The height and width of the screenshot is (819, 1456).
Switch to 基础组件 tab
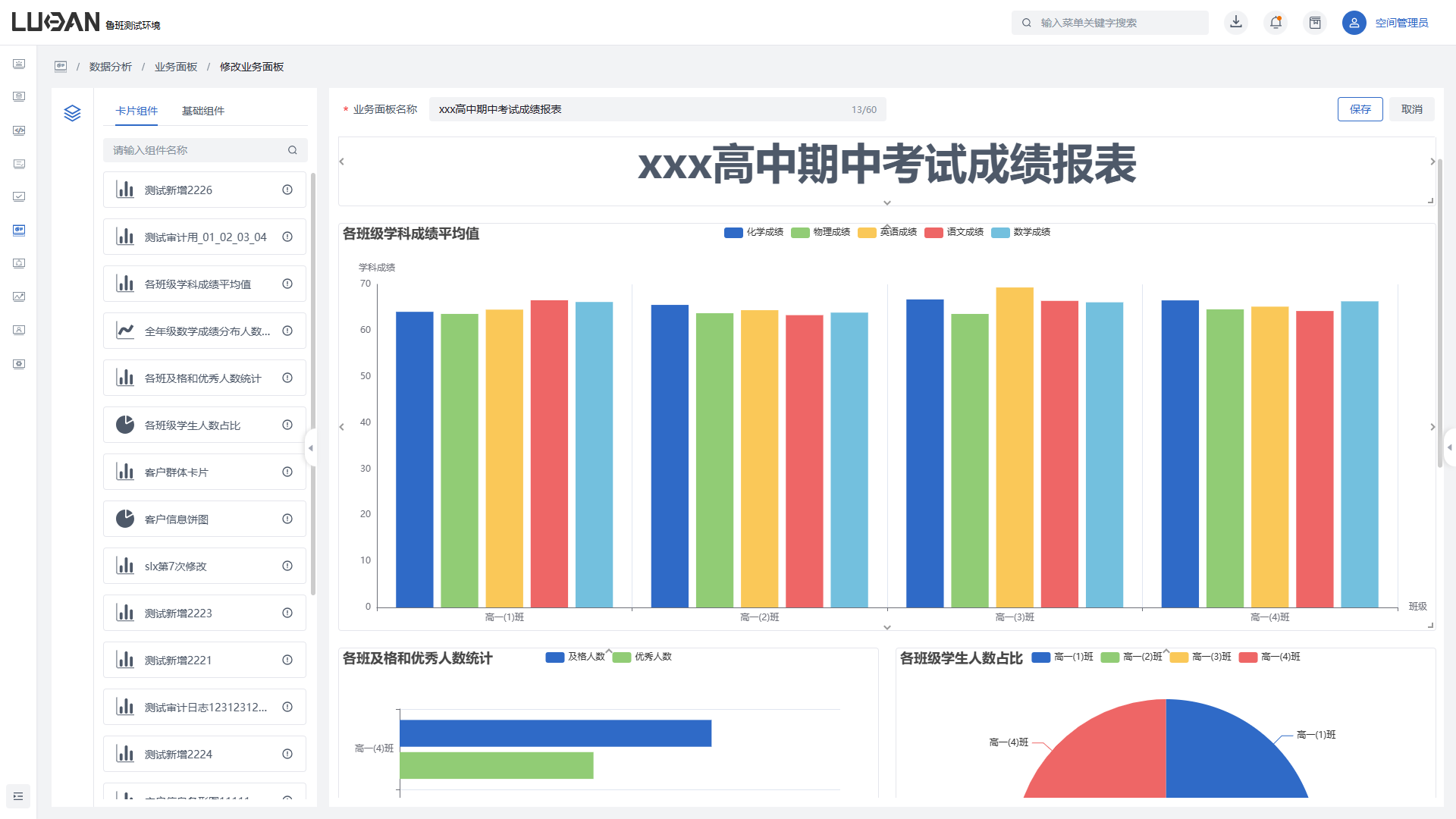tap(203, 111)
